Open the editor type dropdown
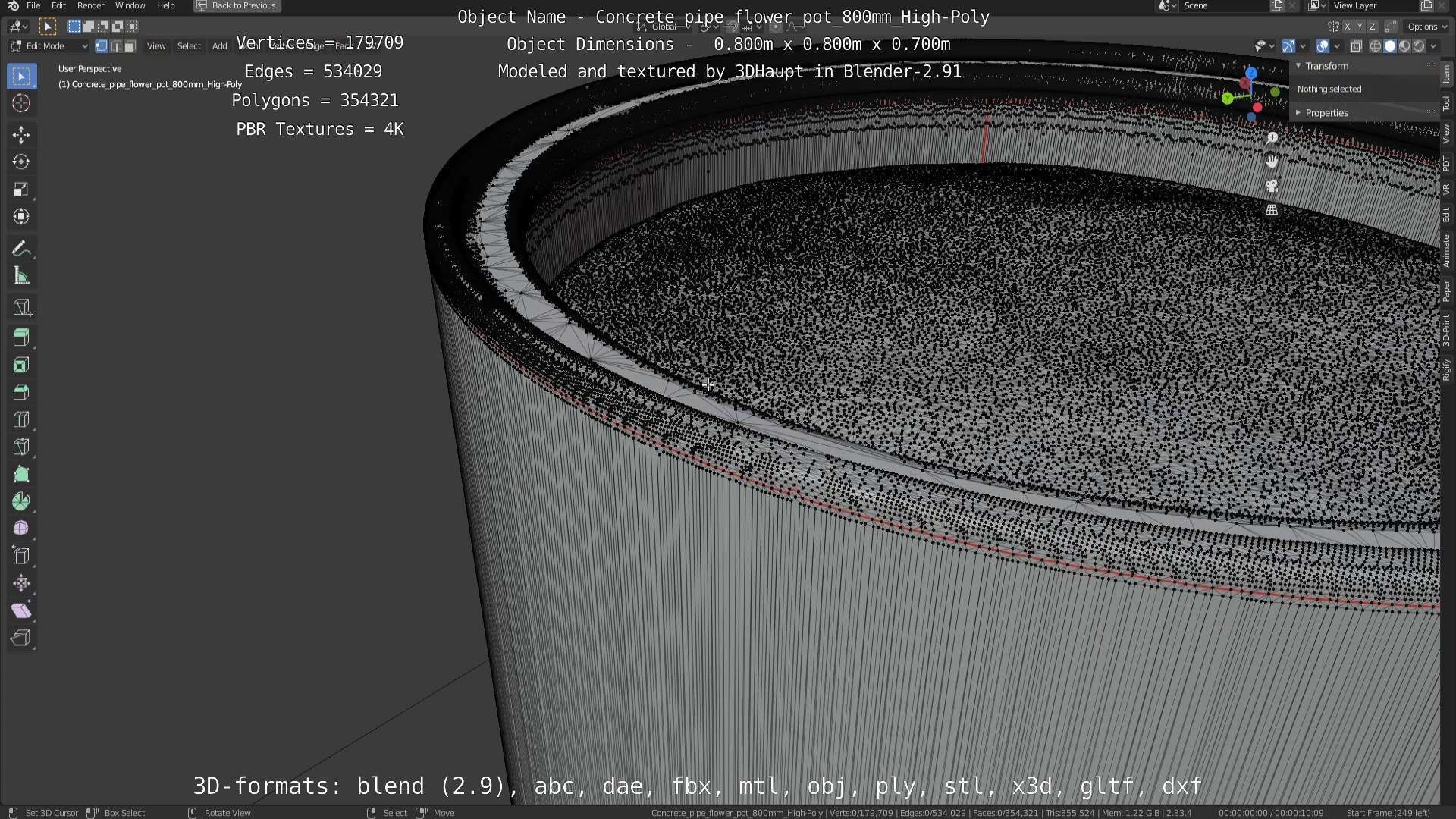1456x819 pixels. (x=18, y=27)
